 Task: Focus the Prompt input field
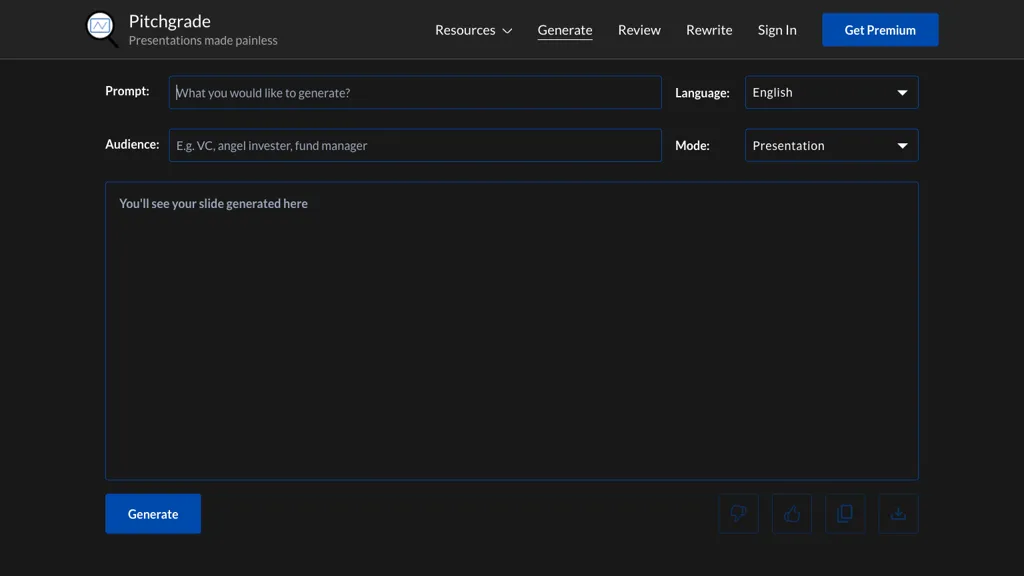(x=415, y=92)
